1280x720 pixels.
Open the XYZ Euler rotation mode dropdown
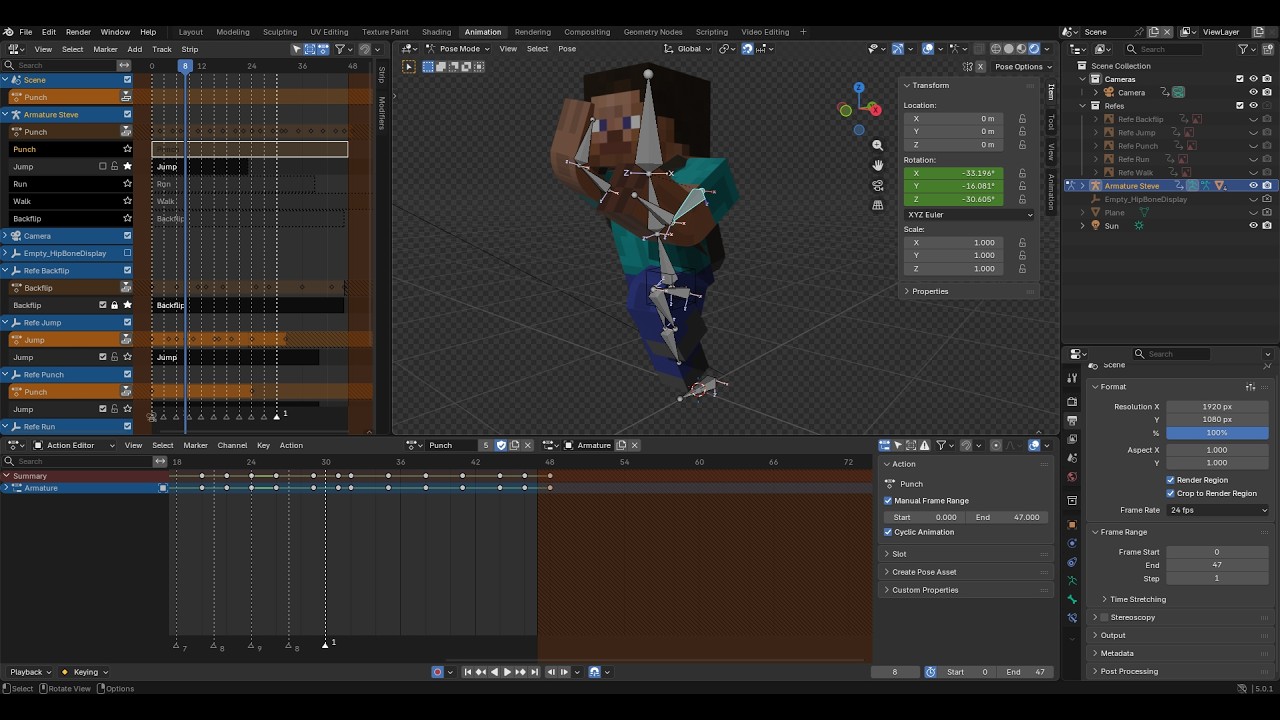coord(970,214)
